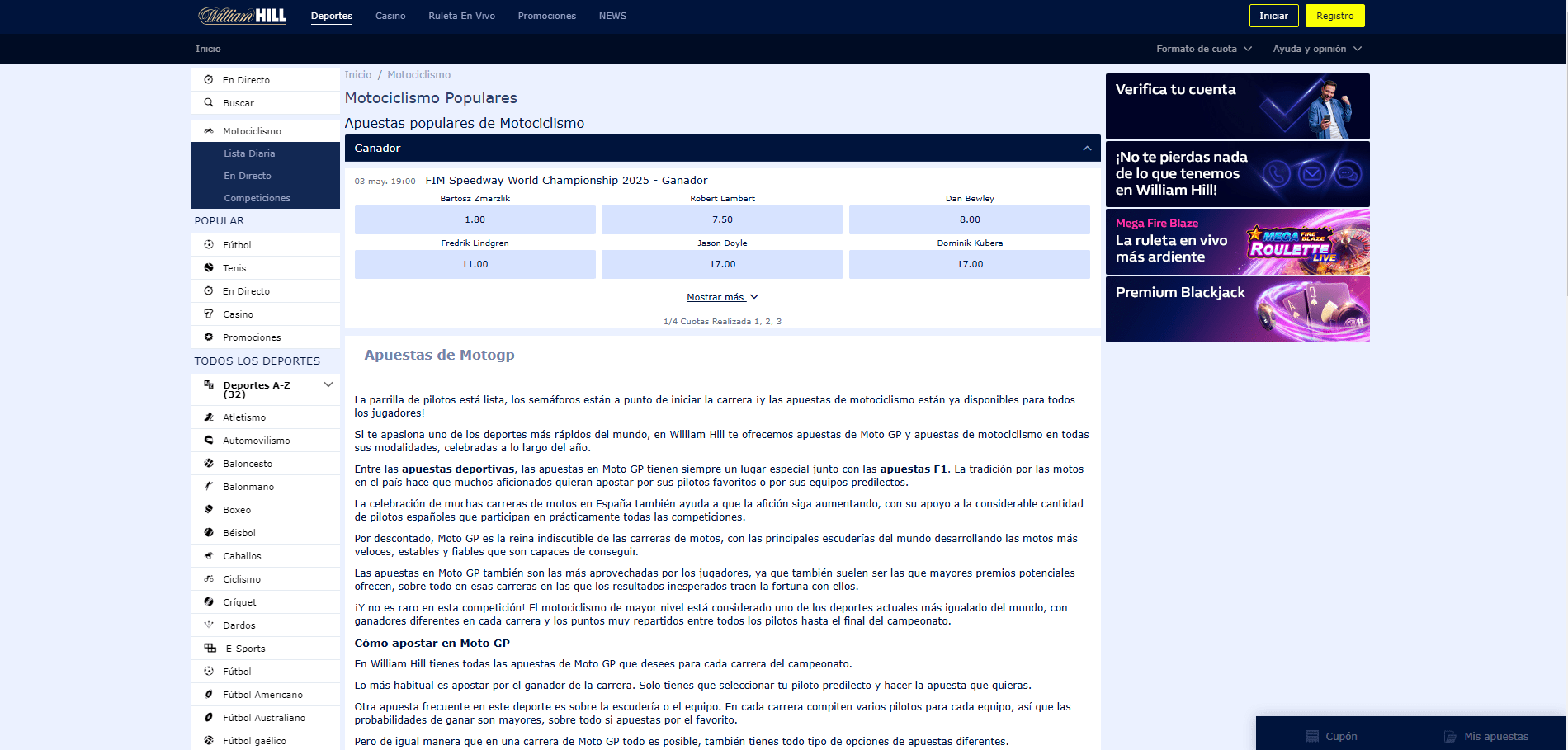Bet on Bartosz Zmarzlik at 1.80
Viewport: 1568px width, 750px height.
pyautogui.click(x=475, y=219)
